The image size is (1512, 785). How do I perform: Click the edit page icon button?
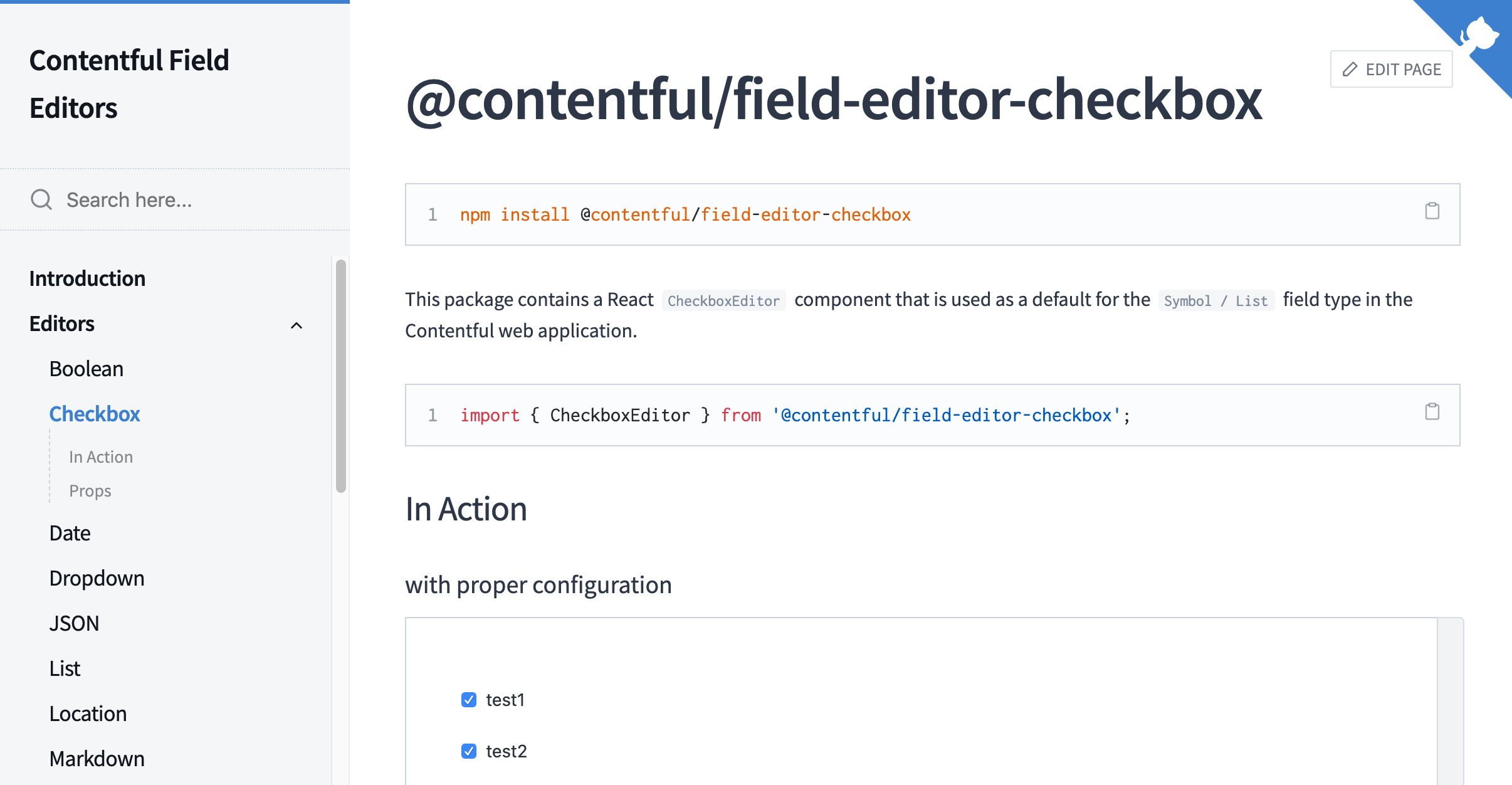(x=1348, y=70)
